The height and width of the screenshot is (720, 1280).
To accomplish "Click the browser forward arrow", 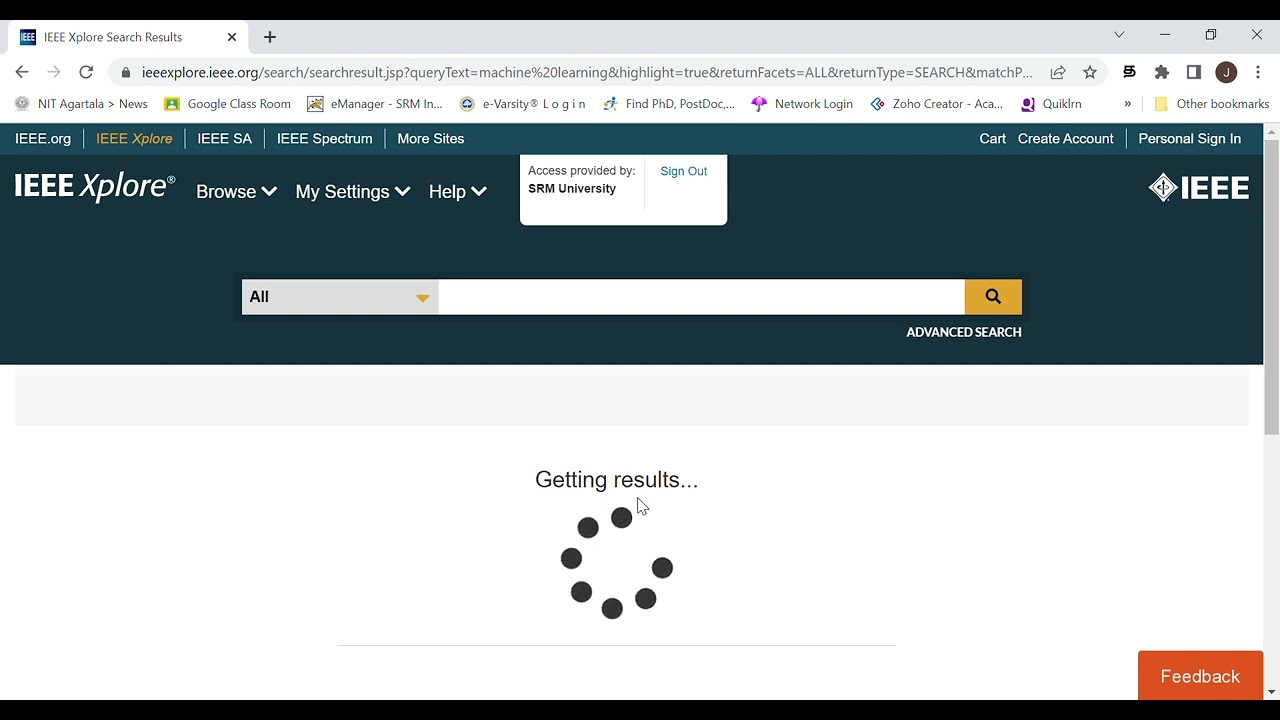I will point(54,72).
